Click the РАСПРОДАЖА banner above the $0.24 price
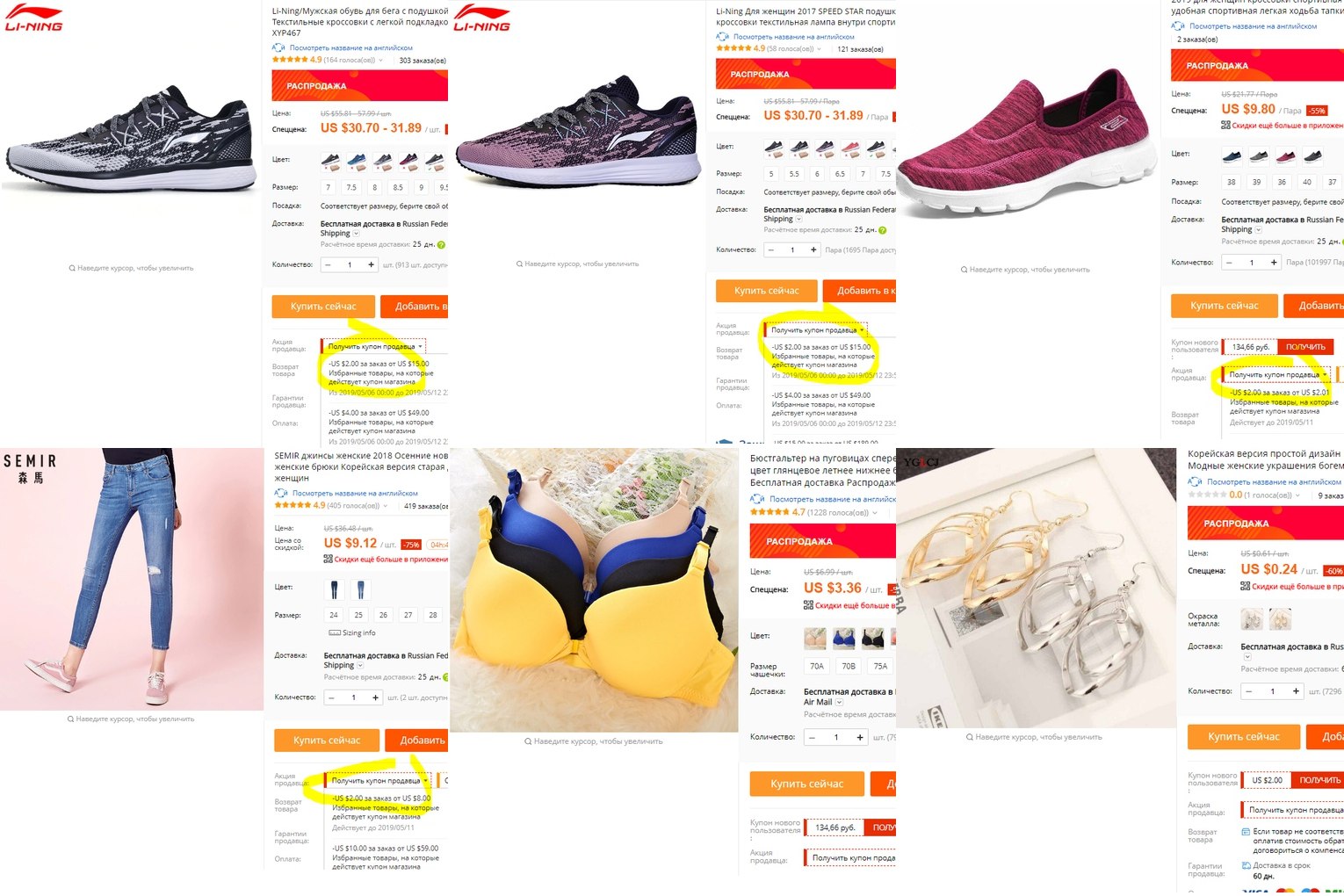 pos(1265,523)
